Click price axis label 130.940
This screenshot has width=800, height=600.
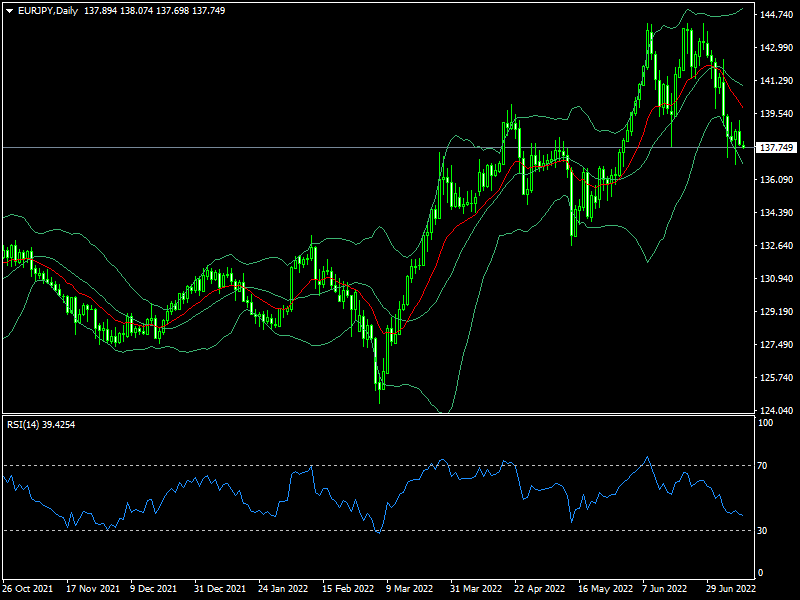pos(777,279)
